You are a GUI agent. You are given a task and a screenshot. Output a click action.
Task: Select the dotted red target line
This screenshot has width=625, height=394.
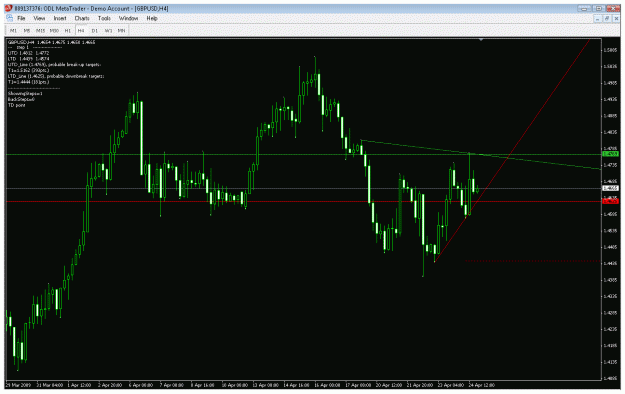coord(533,261)
